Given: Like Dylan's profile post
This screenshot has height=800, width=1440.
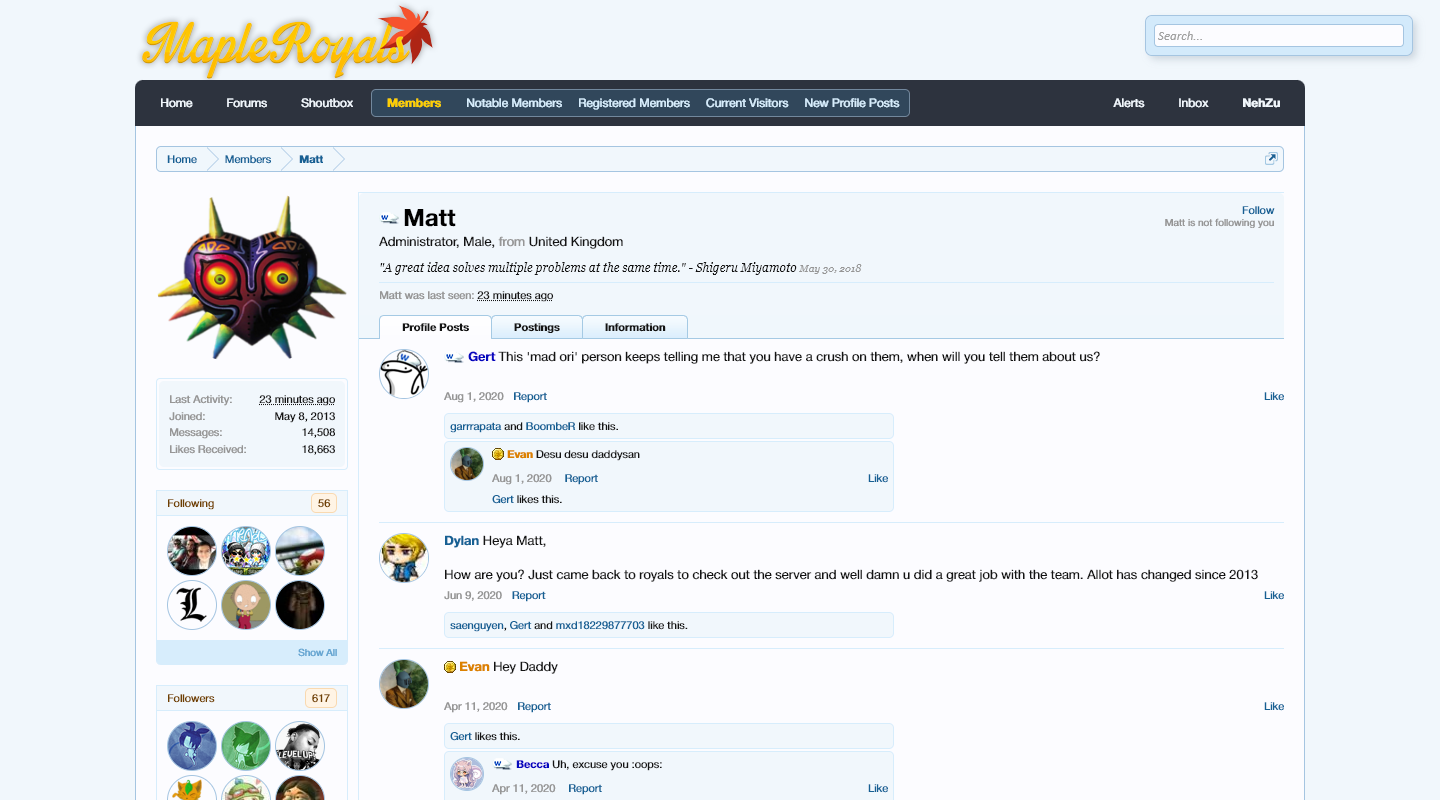Looking at the screenshot, I should pyautogui.click(x=1273, y=595).
